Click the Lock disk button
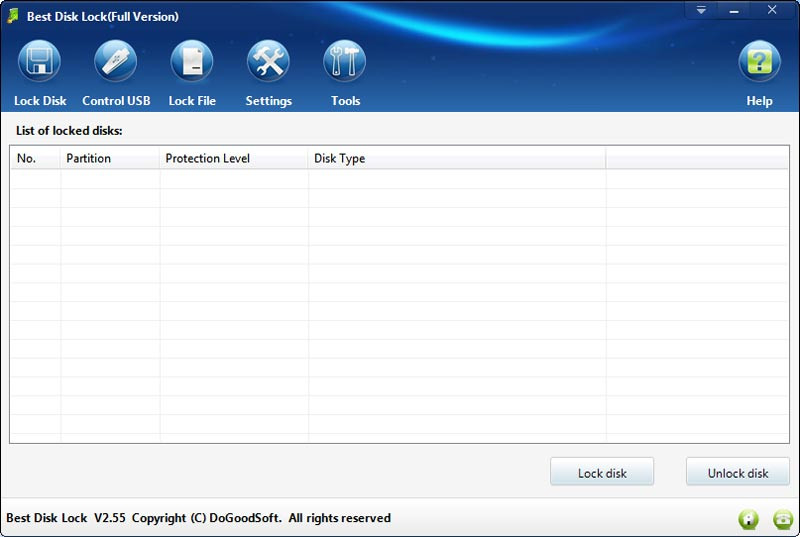800x537 pixels. coord(602,472)
